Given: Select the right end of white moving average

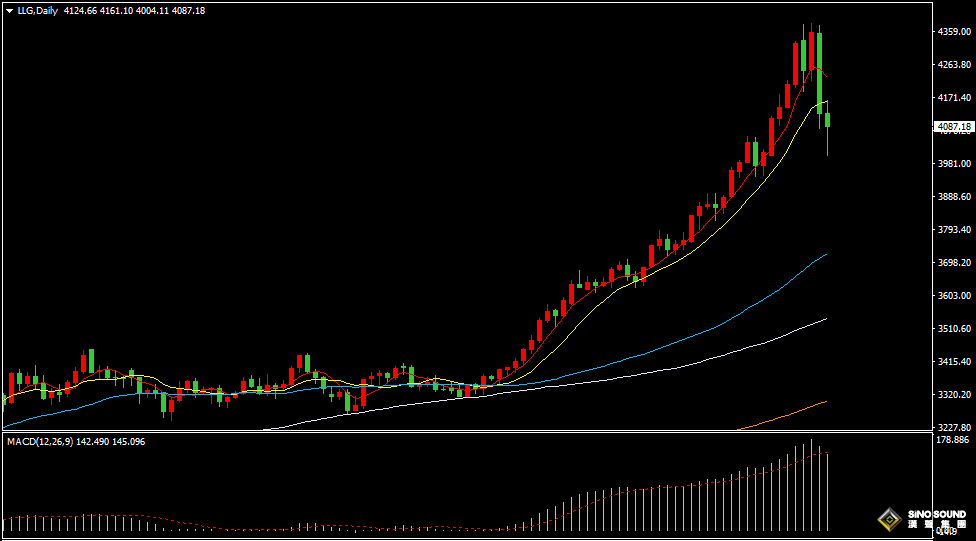Looking at the screenshot, I should pyautogui.click(x=825, y=319).
